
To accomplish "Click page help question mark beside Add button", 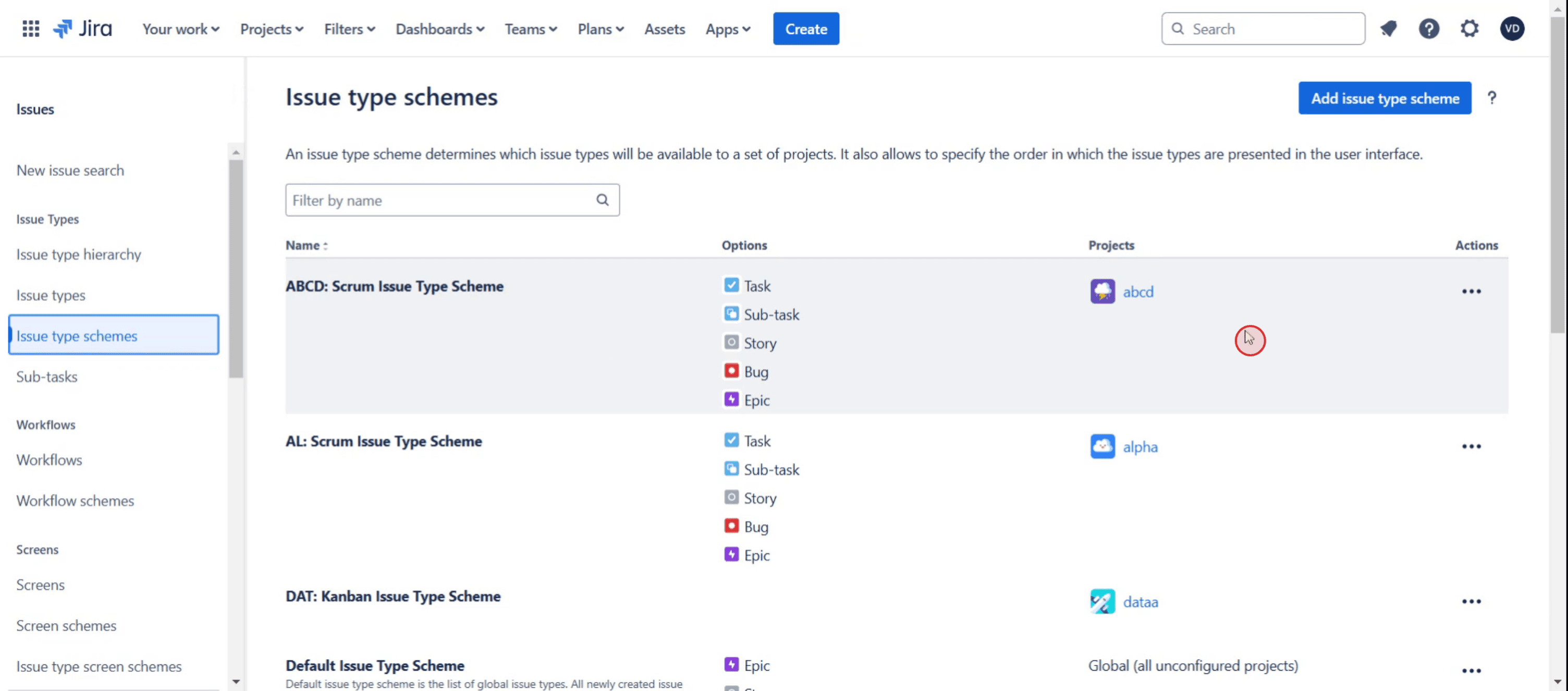I will (1492, 98).
